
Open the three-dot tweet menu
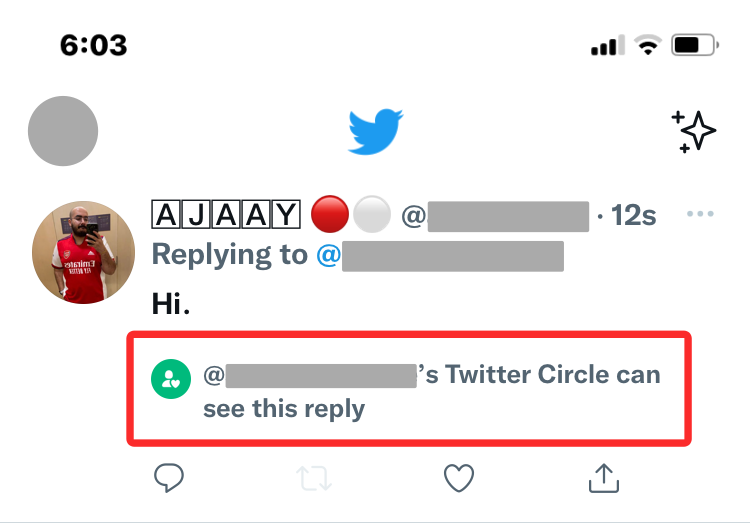click(x=701, y=215)
